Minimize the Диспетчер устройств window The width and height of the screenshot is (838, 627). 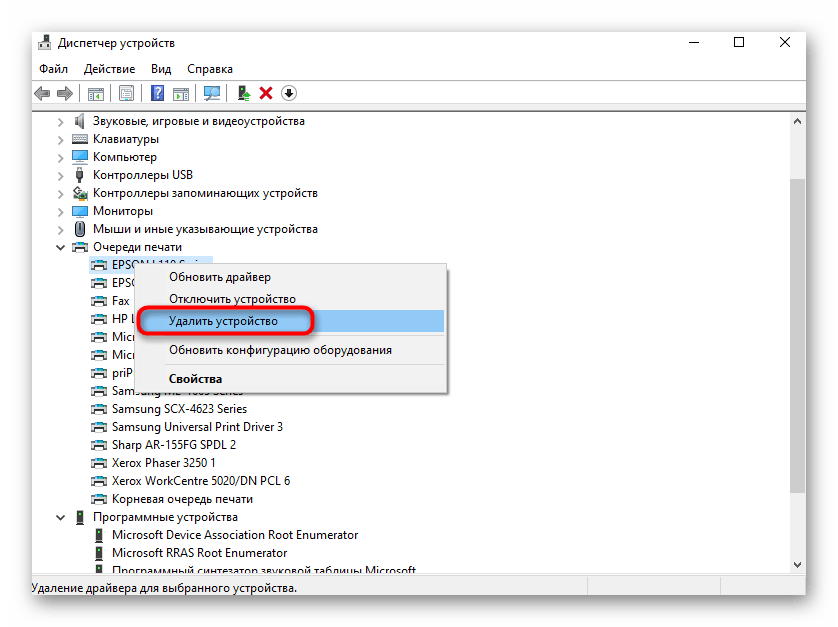coord(694,42)
